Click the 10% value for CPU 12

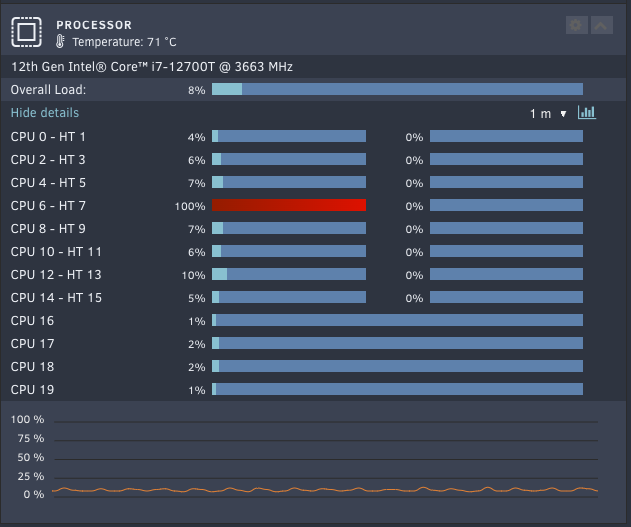193,275
